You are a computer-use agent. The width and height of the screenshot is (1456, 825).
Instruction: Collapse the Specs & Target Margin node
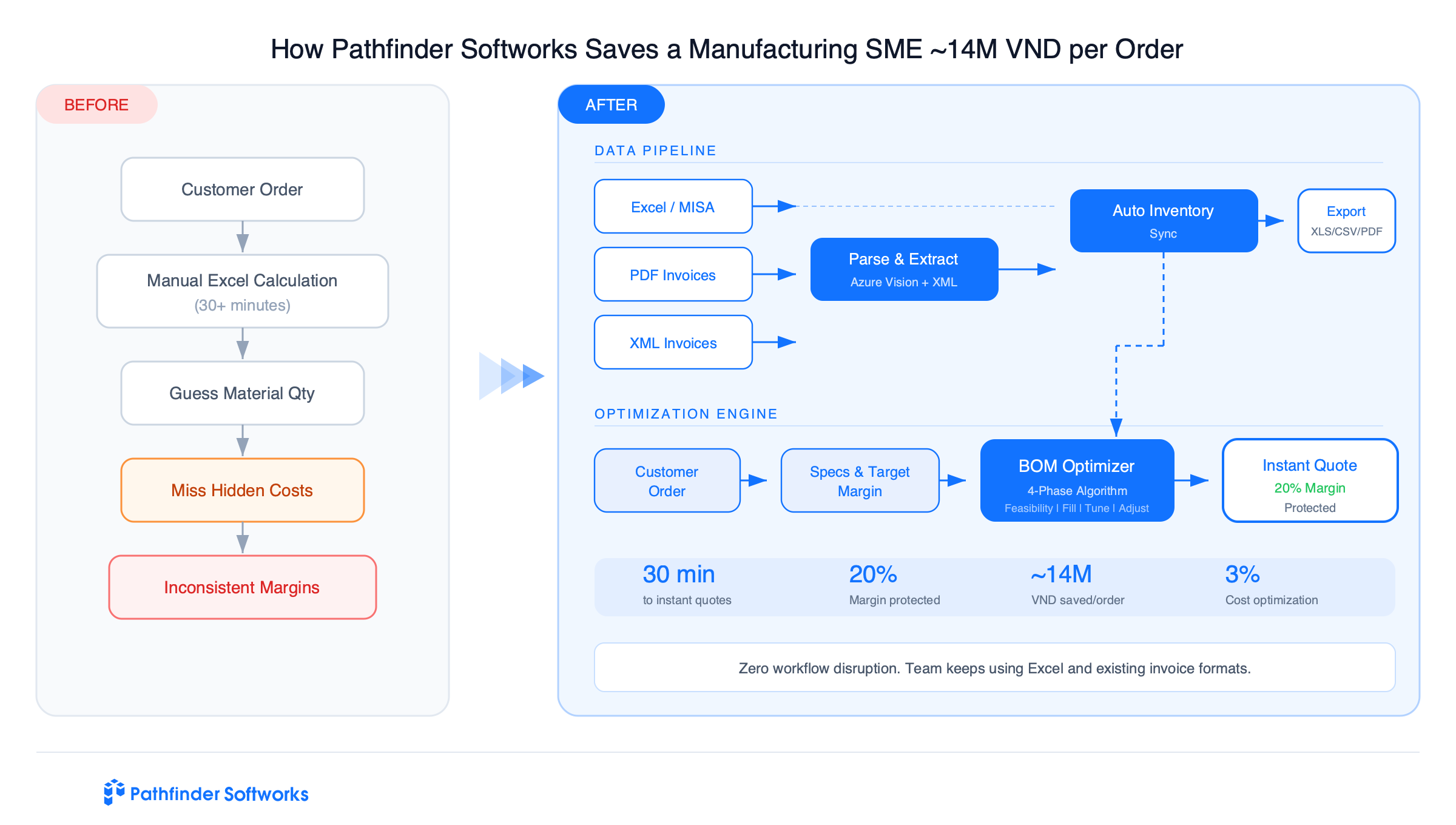tap(860, 480)
